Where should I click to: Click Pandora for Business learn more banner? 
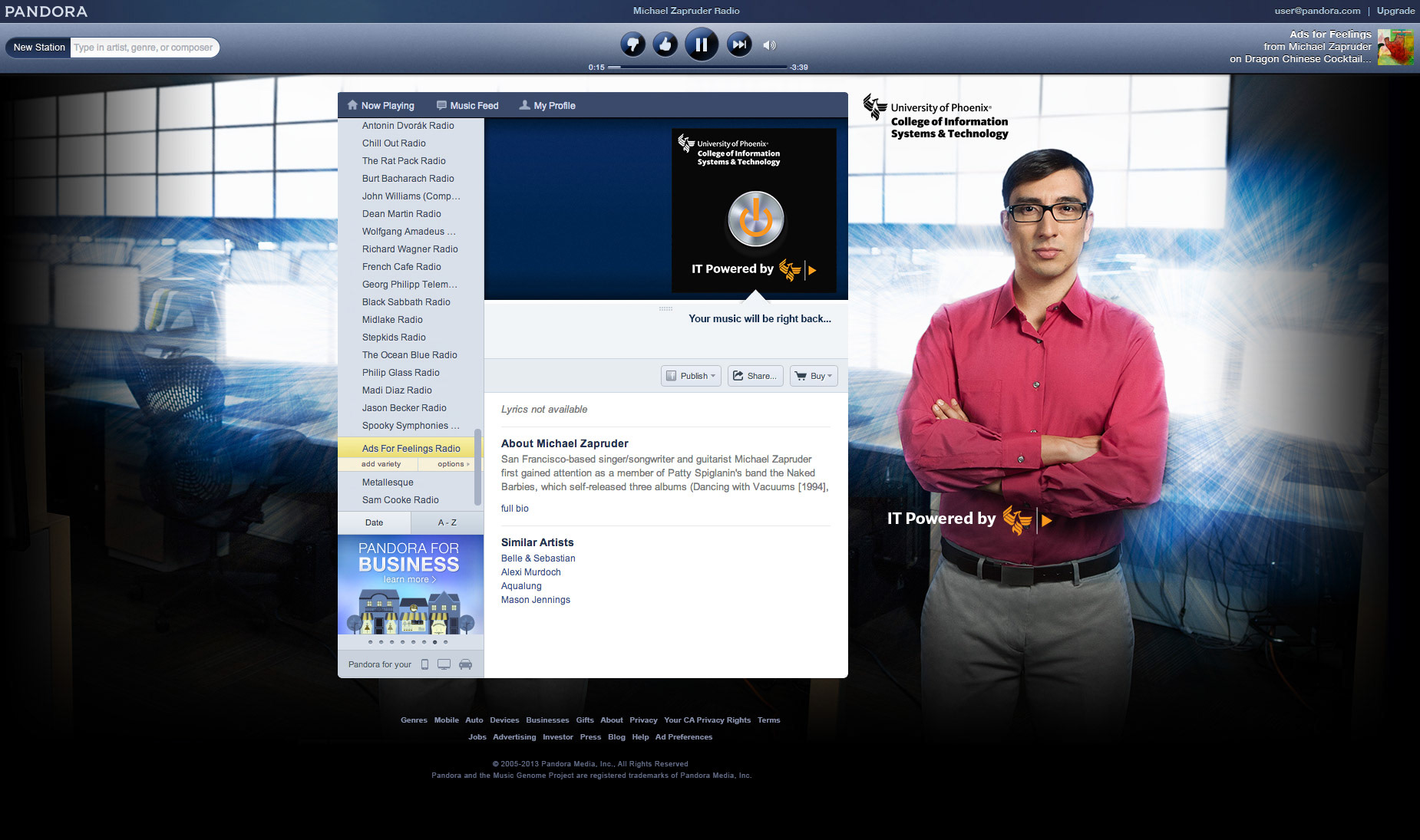(411, 585)
